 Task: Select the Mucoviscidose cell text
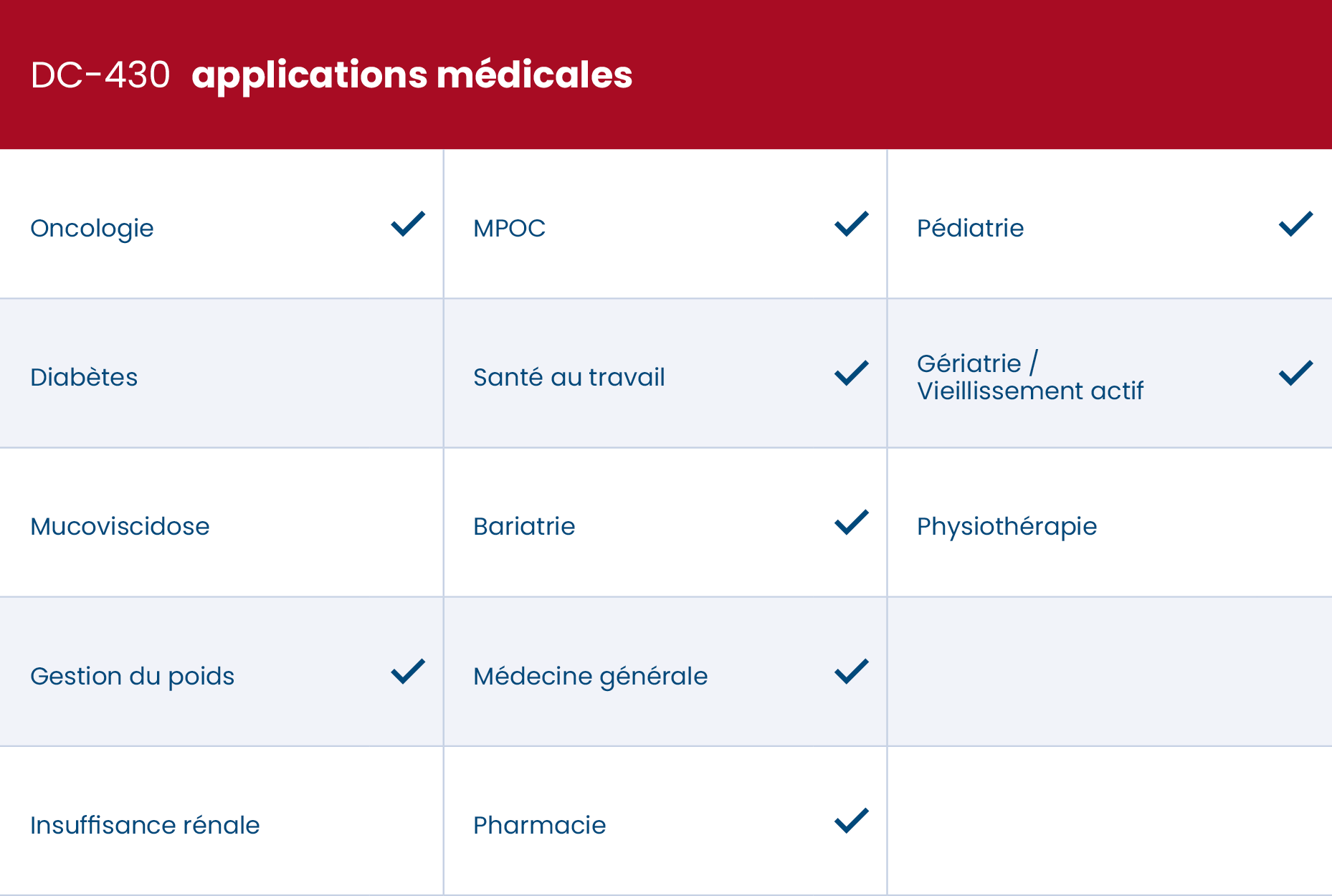120,526
